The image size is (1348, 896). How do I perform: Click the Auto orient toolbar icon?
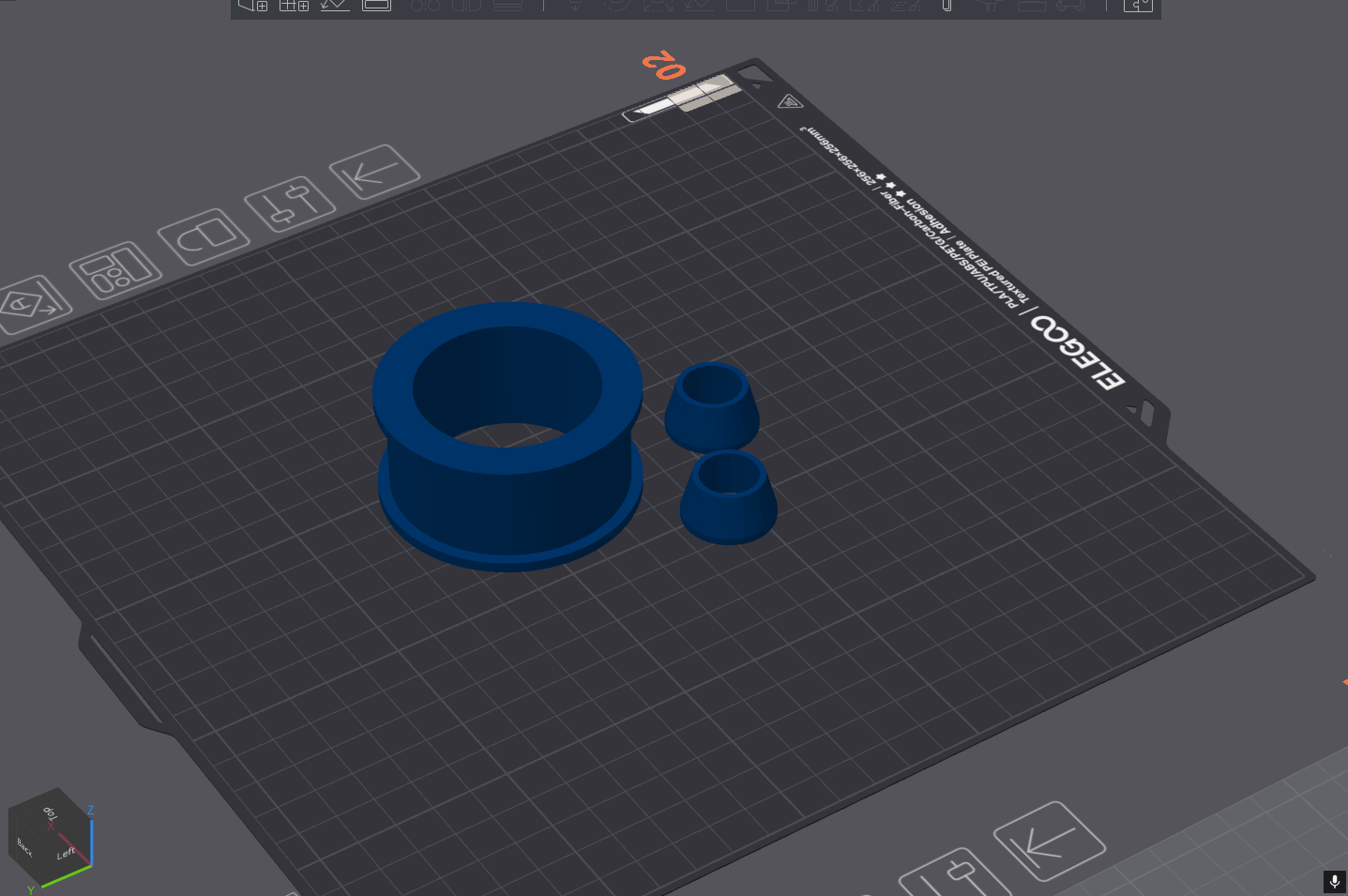335,5
